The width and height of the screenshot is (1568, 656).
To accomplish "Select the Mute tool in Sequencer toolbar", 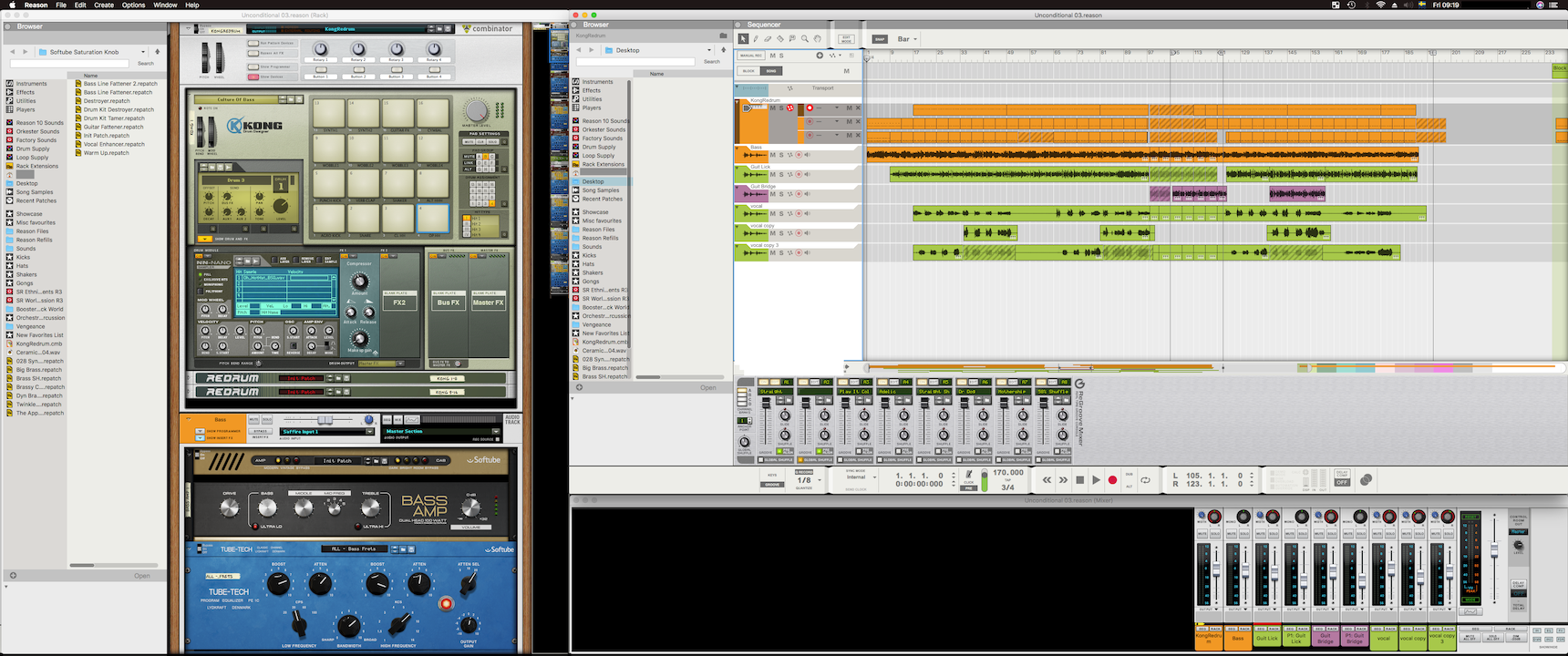I will 792,39.
